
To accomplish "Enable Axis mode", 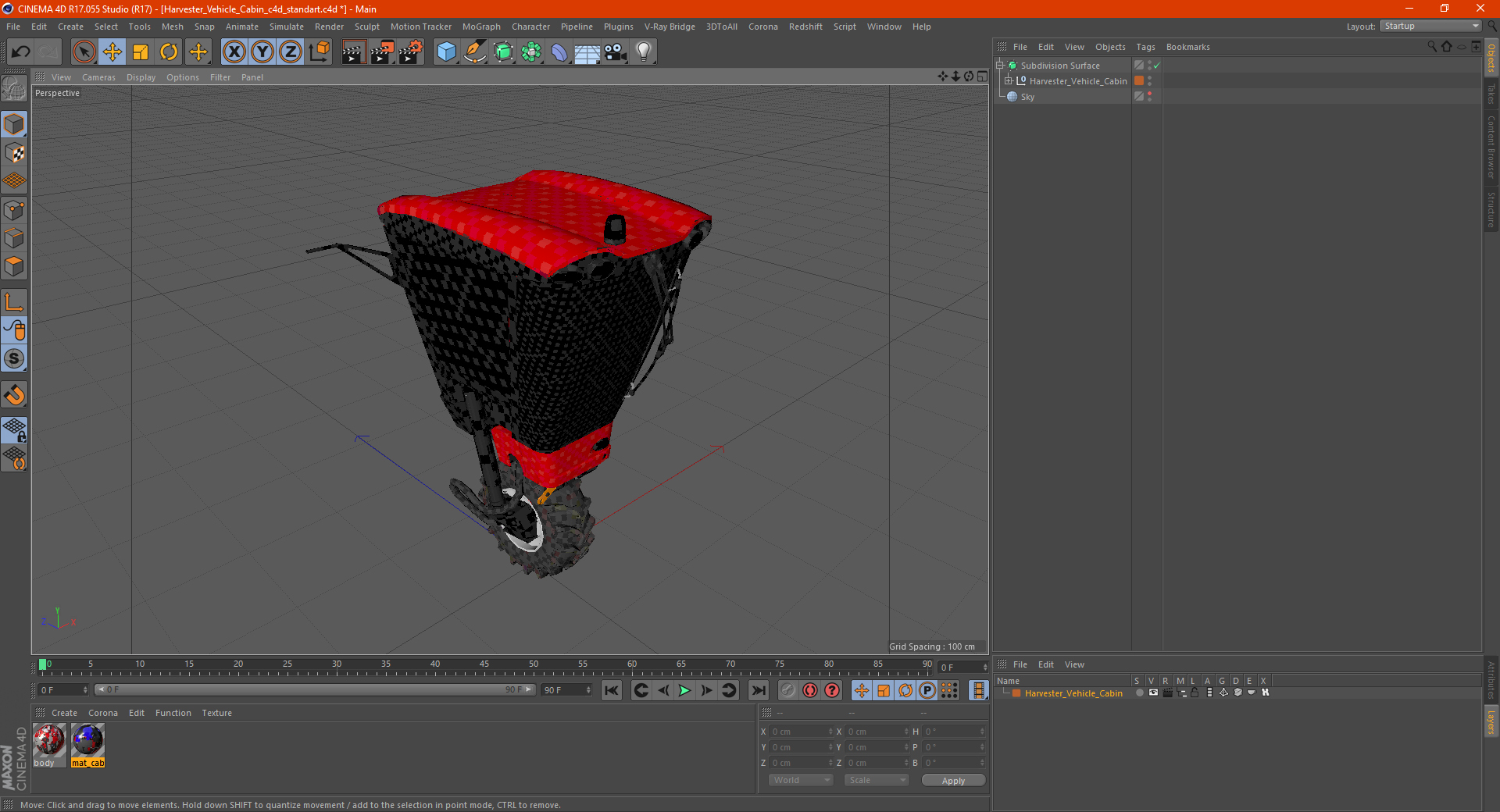I will pyautogui.click(x=15, y=302).
